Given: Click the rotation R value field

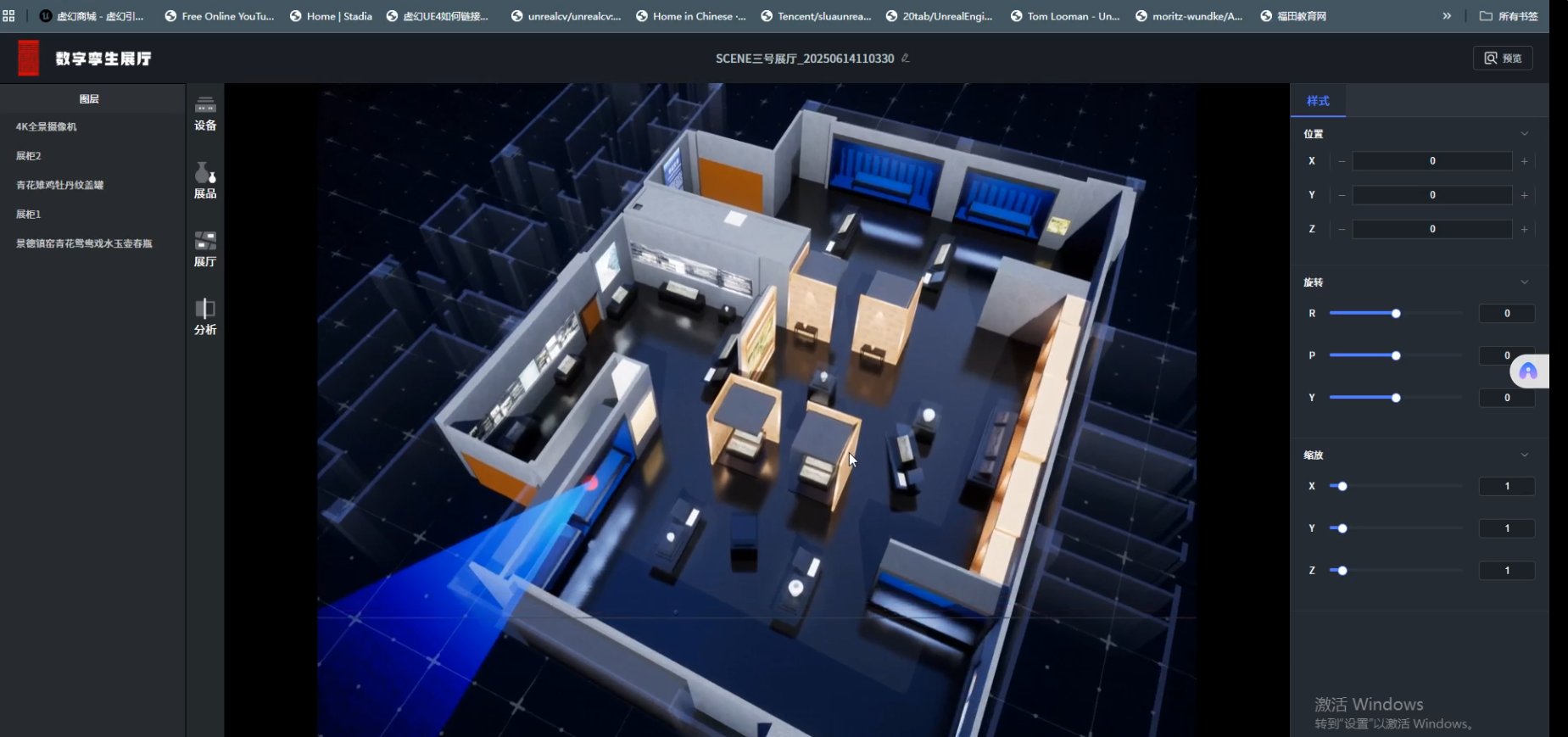Looking at the screenshot, I should [1507, 314].
